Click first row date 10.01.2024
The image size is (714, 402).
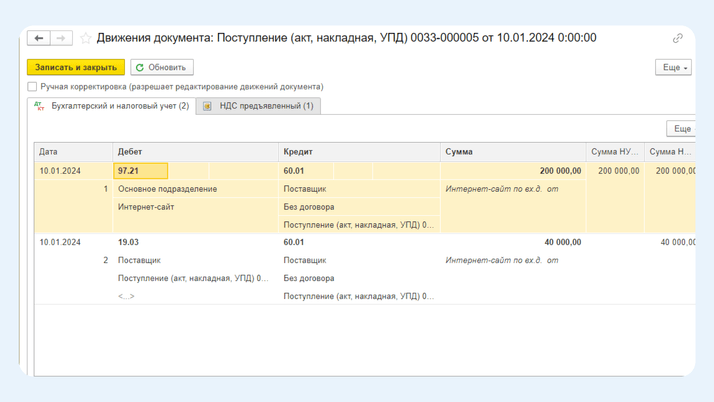click(x=60, y=171)
